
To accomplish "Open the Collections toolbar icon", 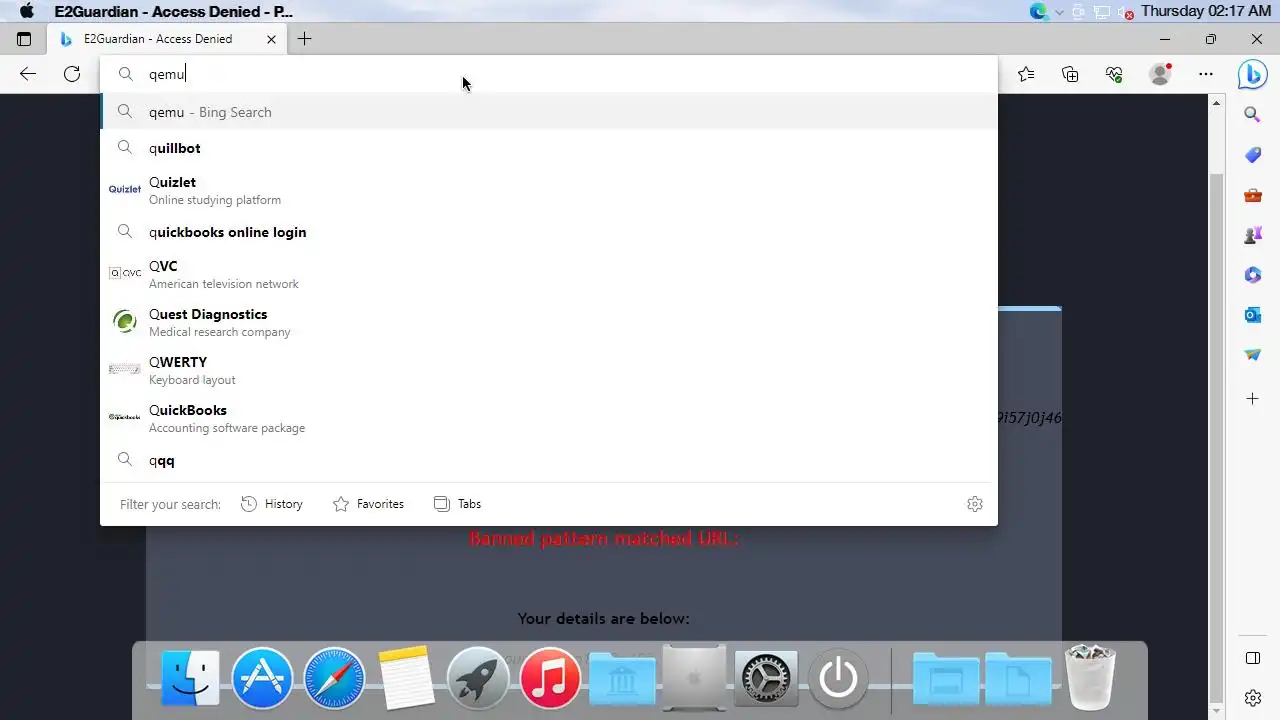I will [1070, 74].
